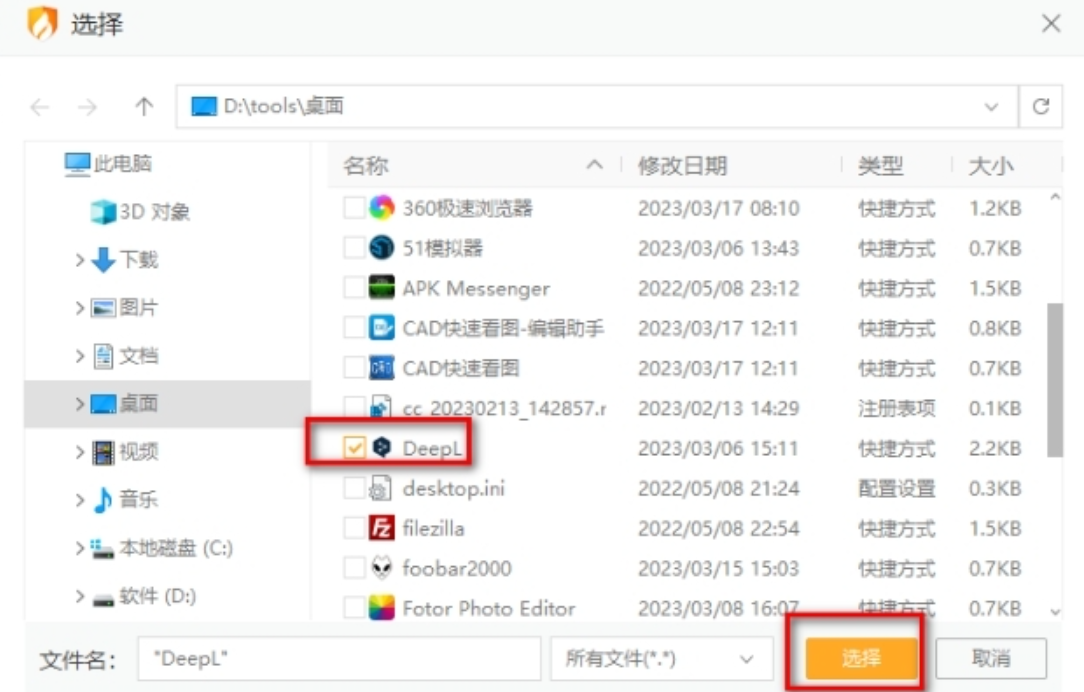Click the 取消 cancel button
This screenshot has width=1084, height=692.
[x=990, y=659]
